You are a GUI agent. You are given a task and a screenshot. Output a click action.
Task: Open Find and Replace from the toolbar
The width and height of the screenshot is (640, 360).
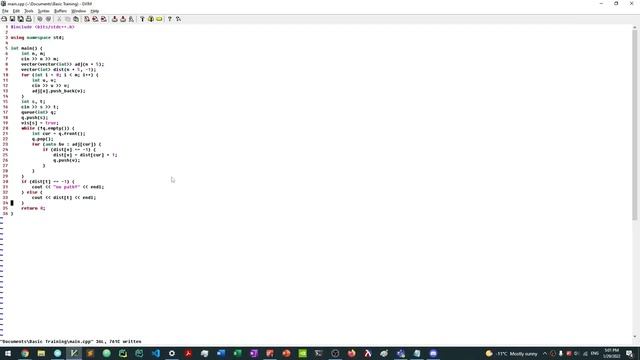(x=87, y=19)
